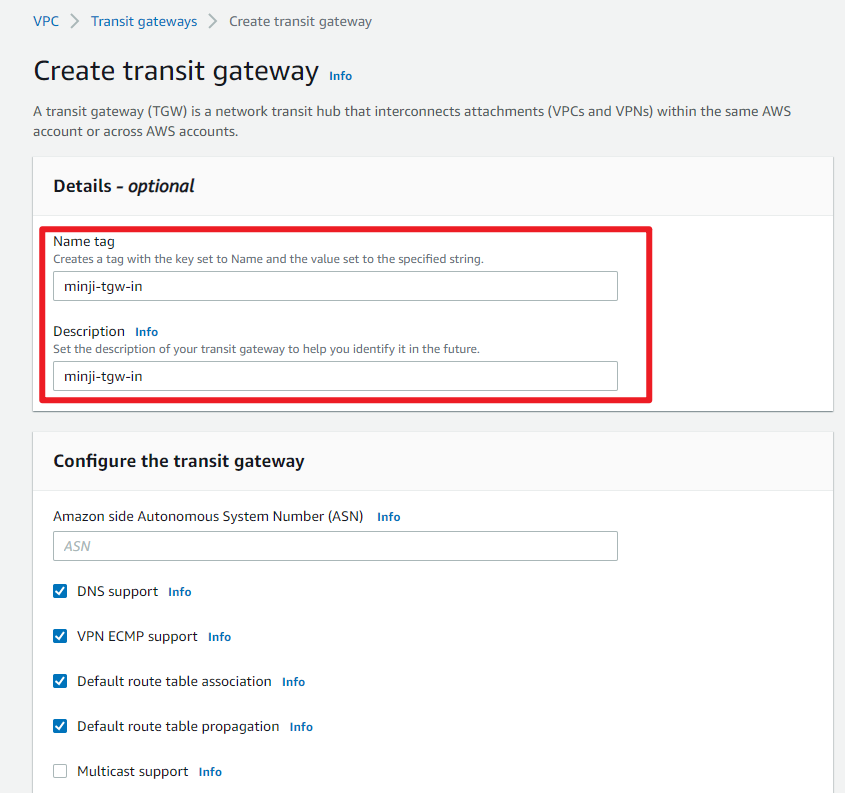Click the VPC breadcrumb link
845x793 pixels.
click(x=46, y=21)
